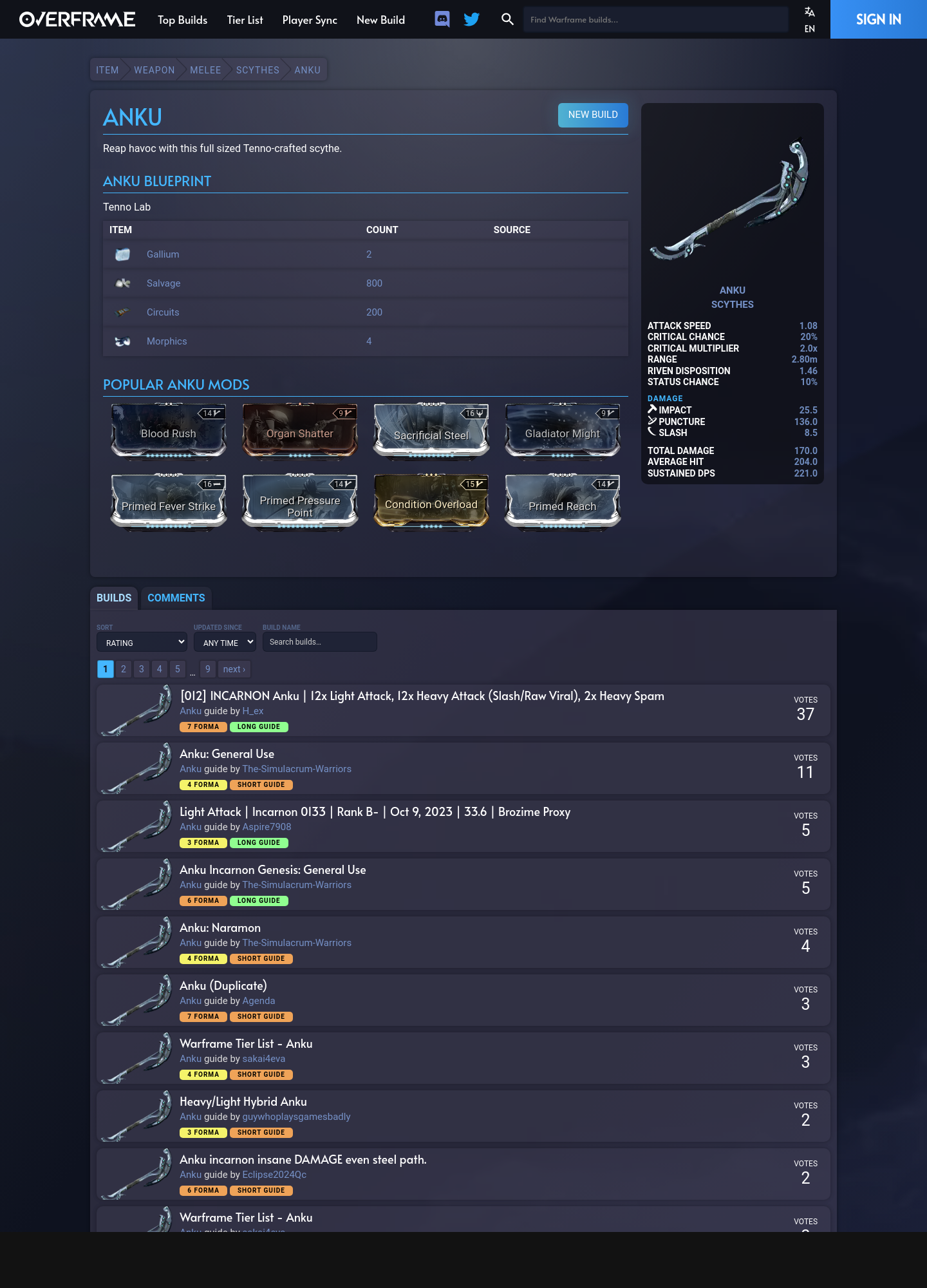Image resolution: width=927 pixels, height=1288 pixels.
Task: Open the Gladiator Might mod card
Action: pyautogui.click(x=563, y=431)
